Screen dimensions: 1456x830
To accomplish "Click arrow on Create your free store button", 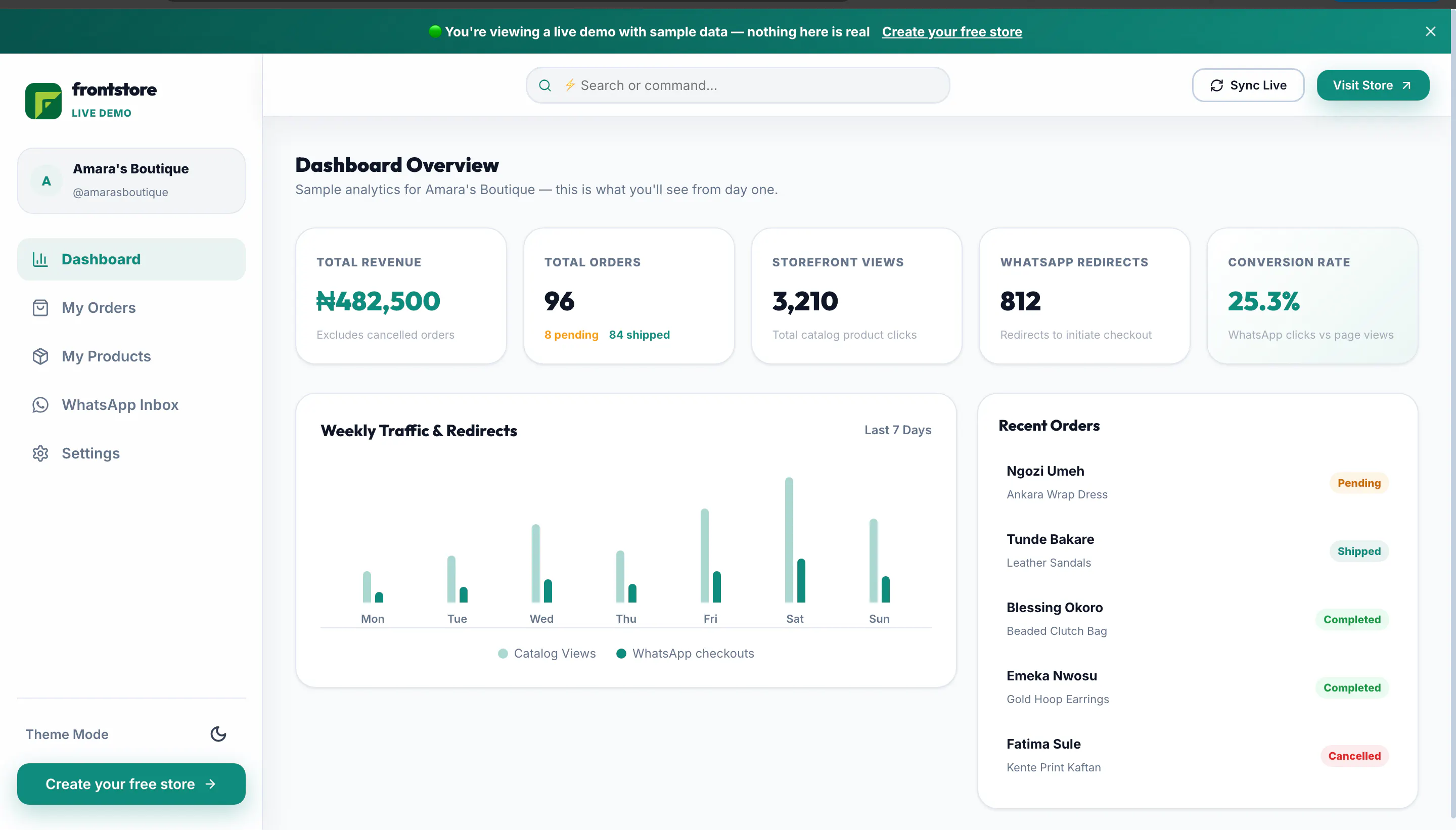I will tap(210, 784).
